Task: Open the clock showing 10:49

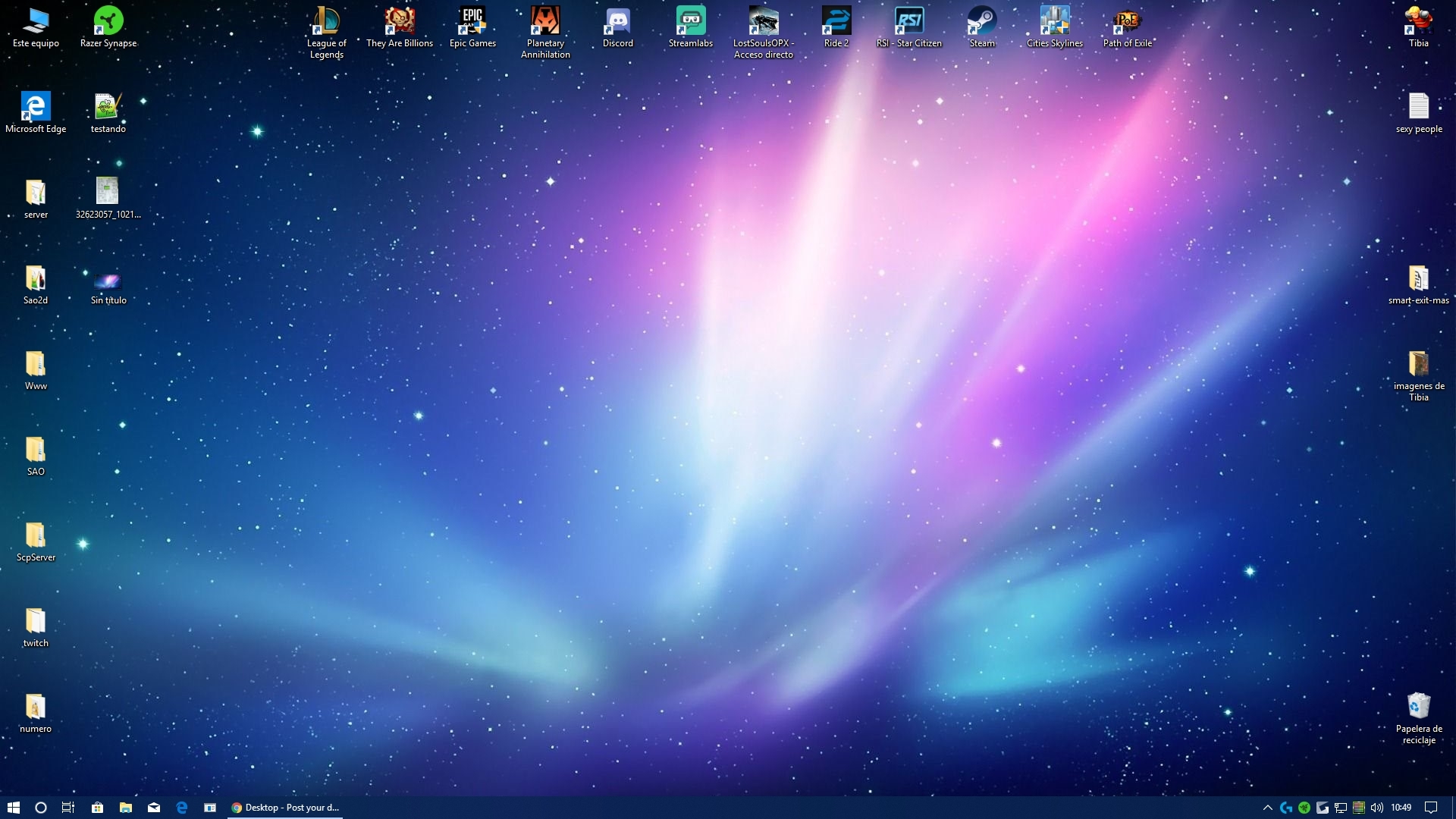Action: [x=1401, y=808]
